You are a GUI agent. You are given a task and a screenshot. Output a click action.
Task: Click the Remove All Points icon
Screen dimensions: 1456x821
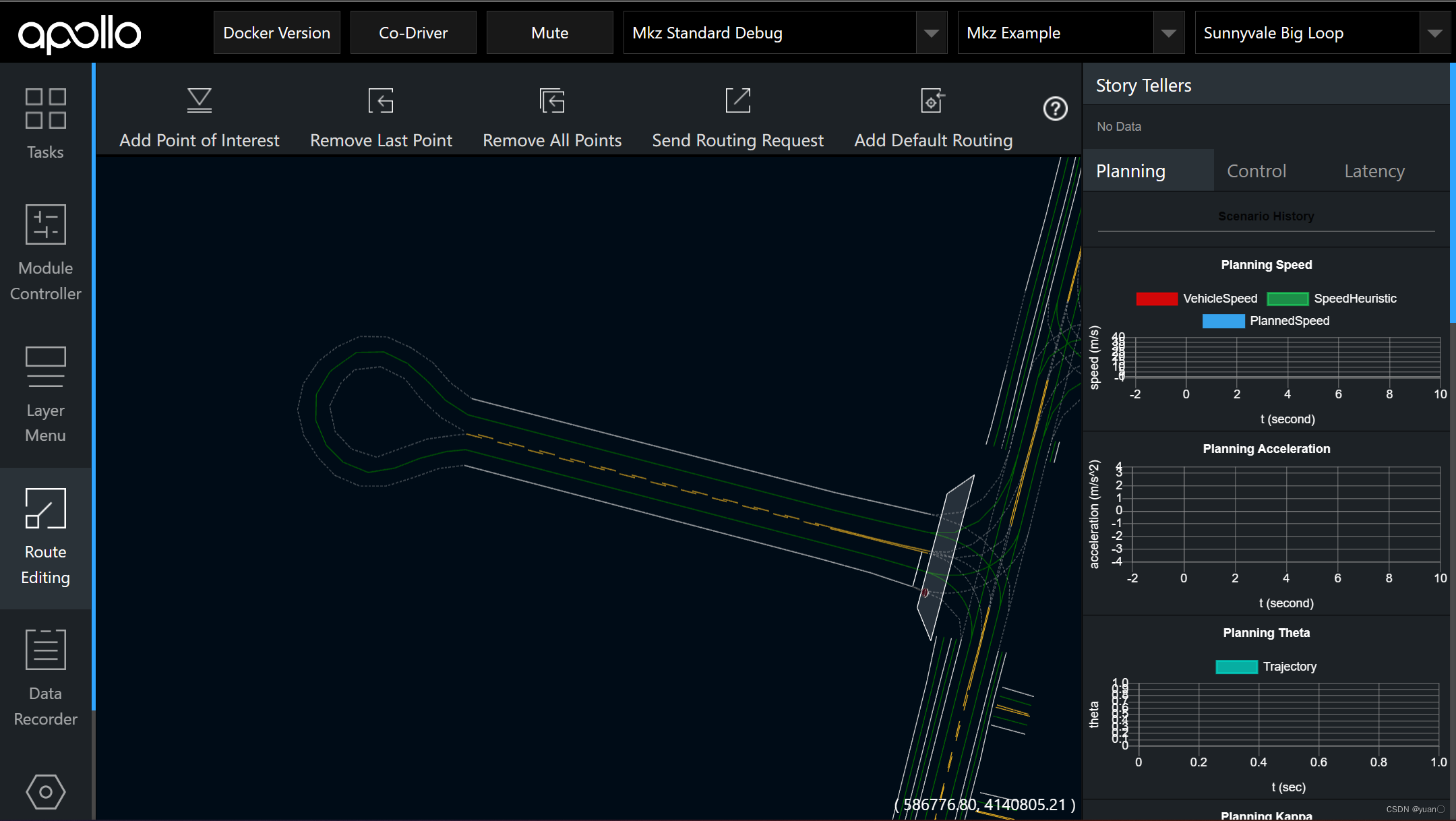(552, 100)
